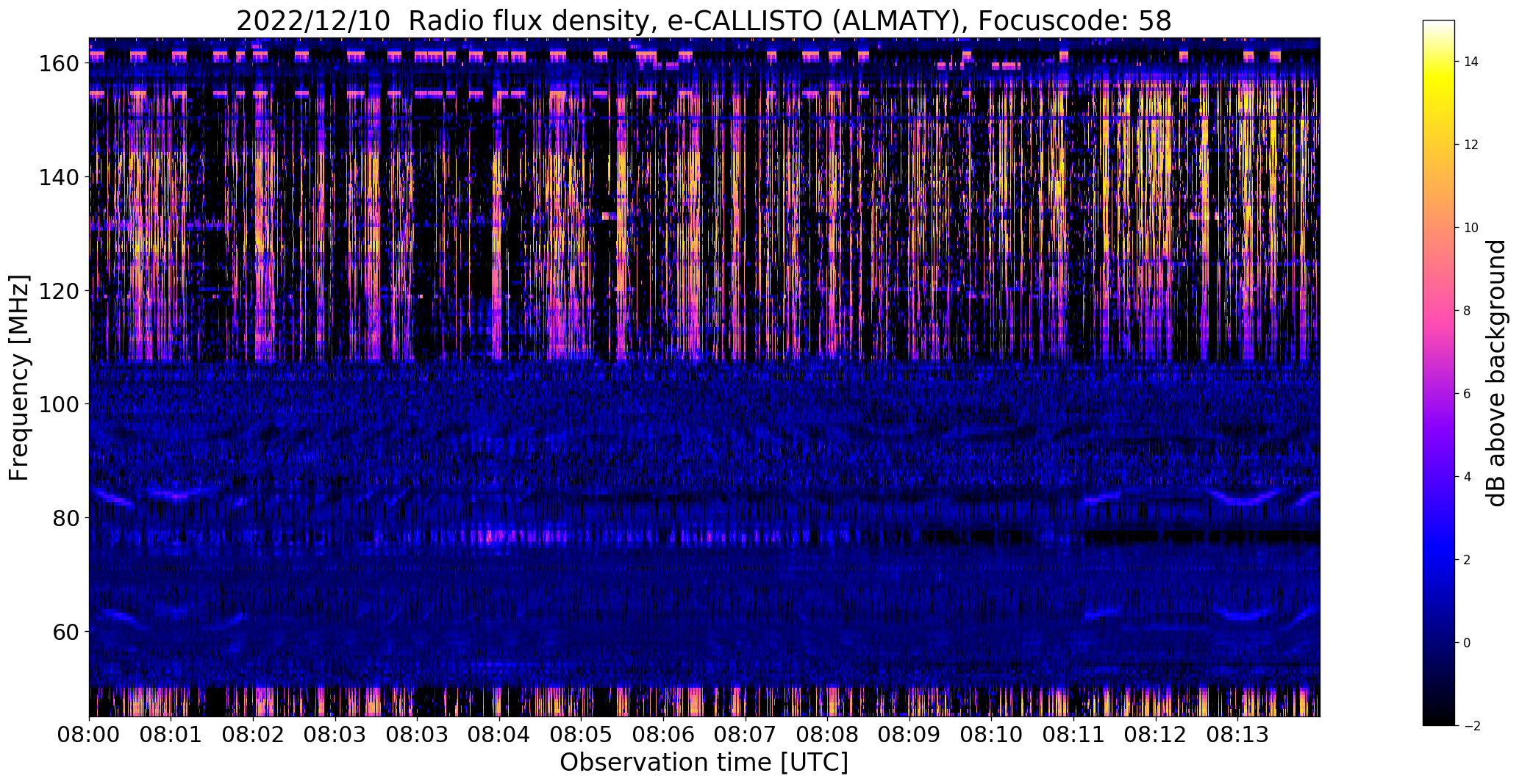
Task: Click the colorbar tick value 2
Action: click(x=1468, y=560)
